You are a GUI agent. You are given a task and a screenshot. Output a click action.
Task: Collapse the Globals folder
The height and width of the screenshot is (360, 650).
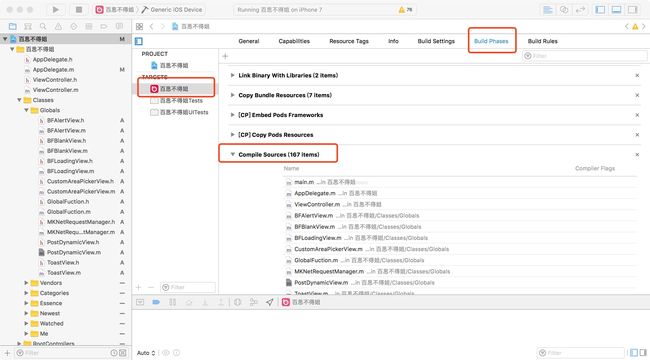pyautogui.click(x=26, y=110)
